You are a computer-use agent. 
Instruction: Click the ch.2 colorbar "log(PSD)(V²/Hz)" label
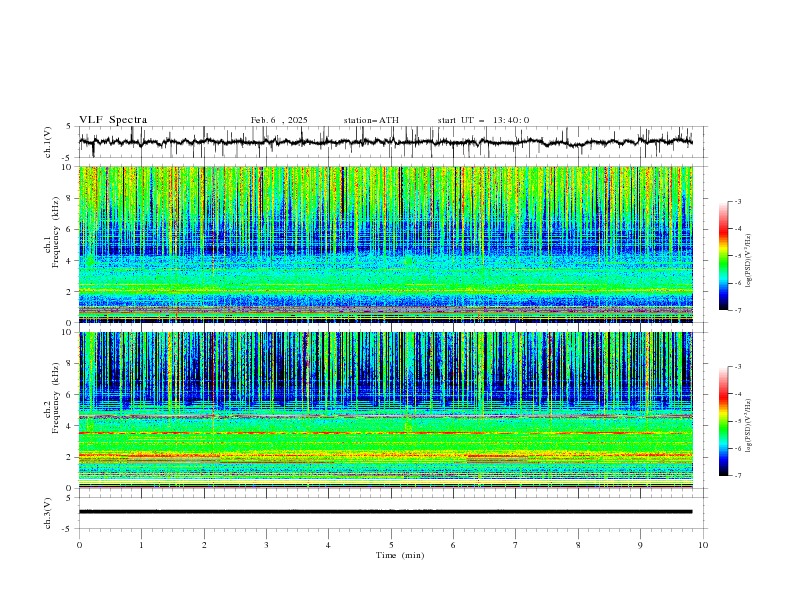coord(748,425)
